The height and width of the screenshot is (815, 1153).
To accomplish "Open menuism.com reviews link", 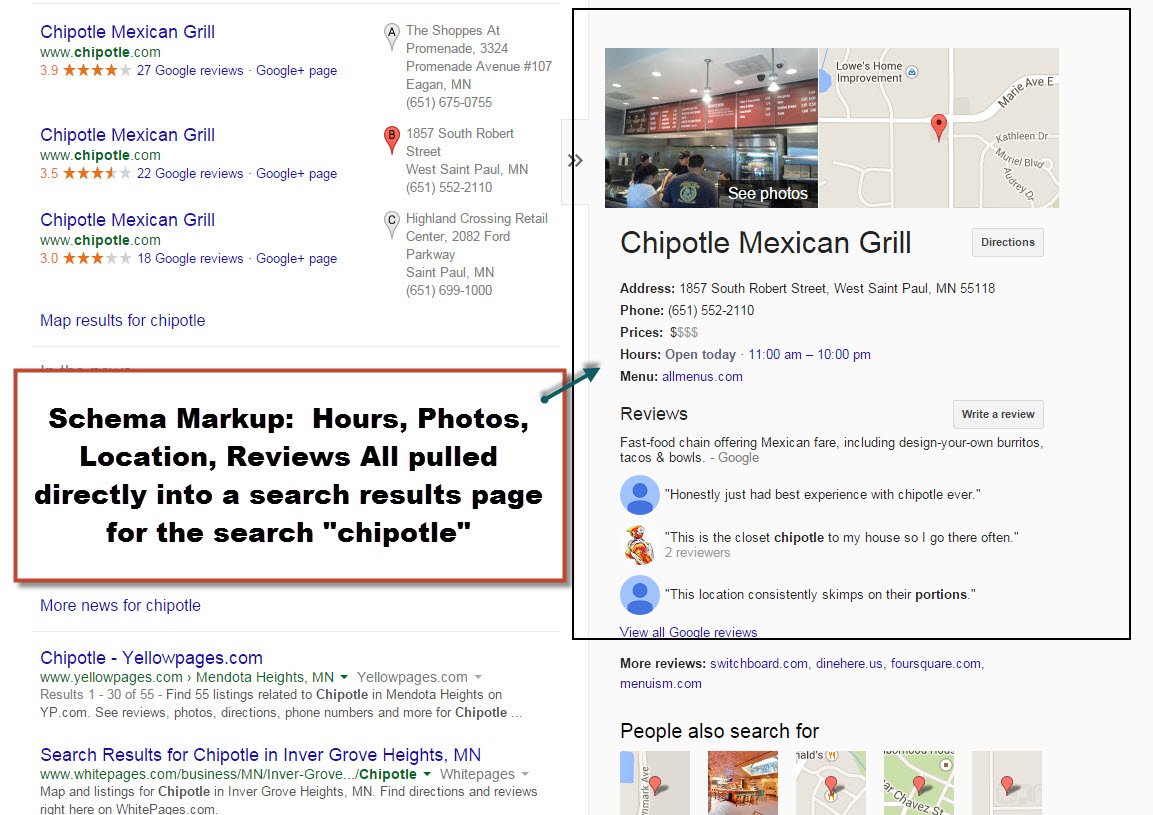I will (x=661, y=683).
